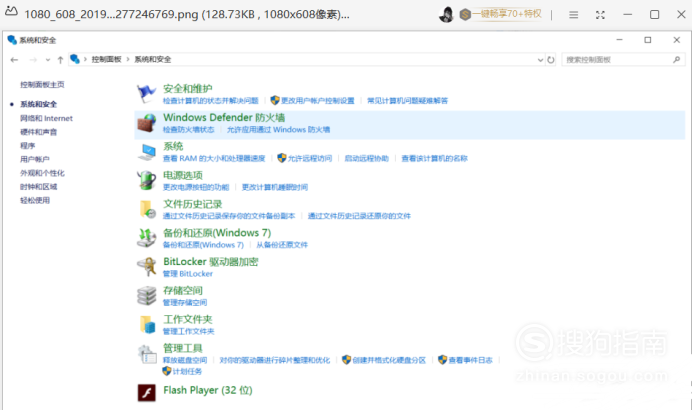Go forward with the right arrow
Viewport: 692px width, 410px height.
(33, 60)
